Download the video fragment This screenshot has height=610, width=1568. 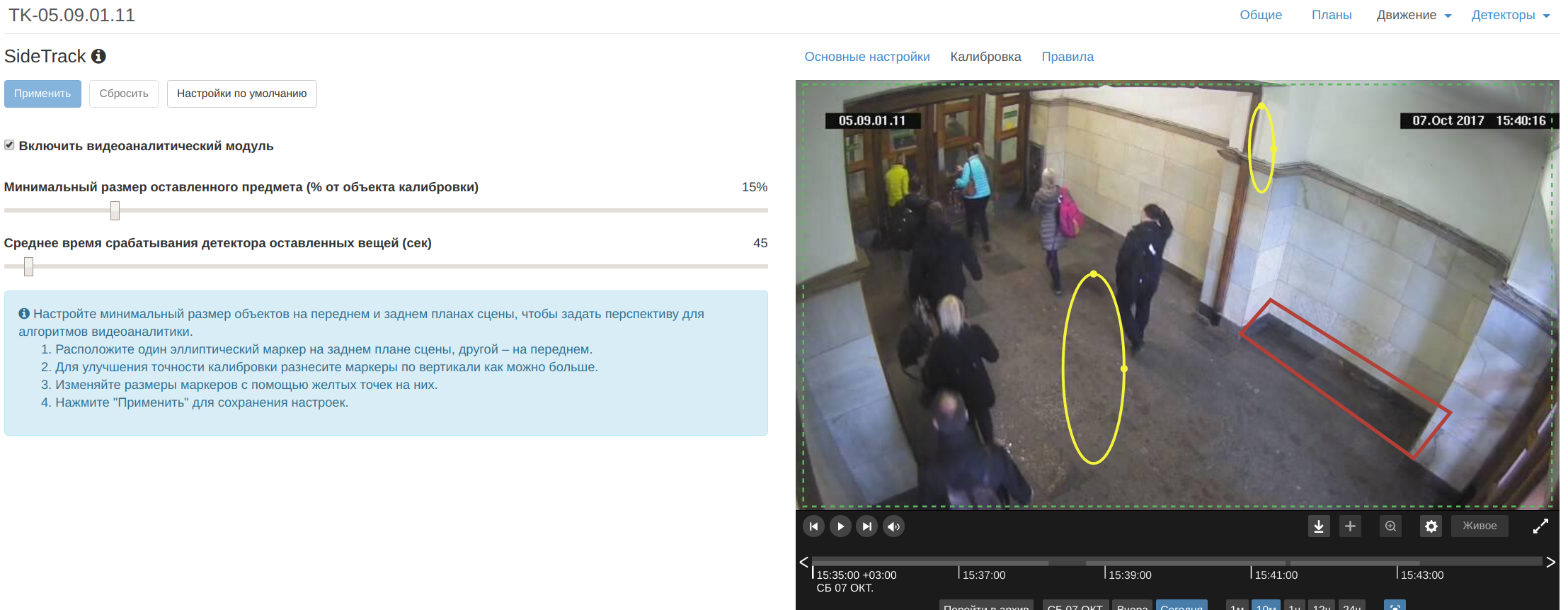(1319, 526)
